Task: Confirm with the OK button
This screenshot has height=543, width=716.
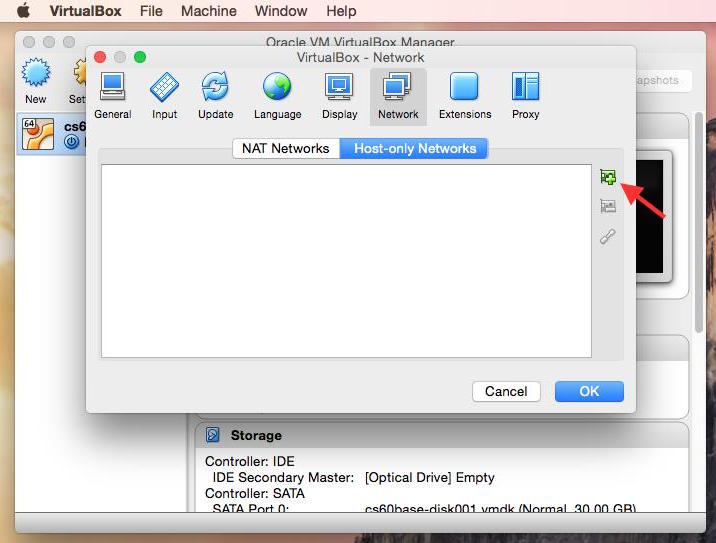Action: [x=589, y=391]
